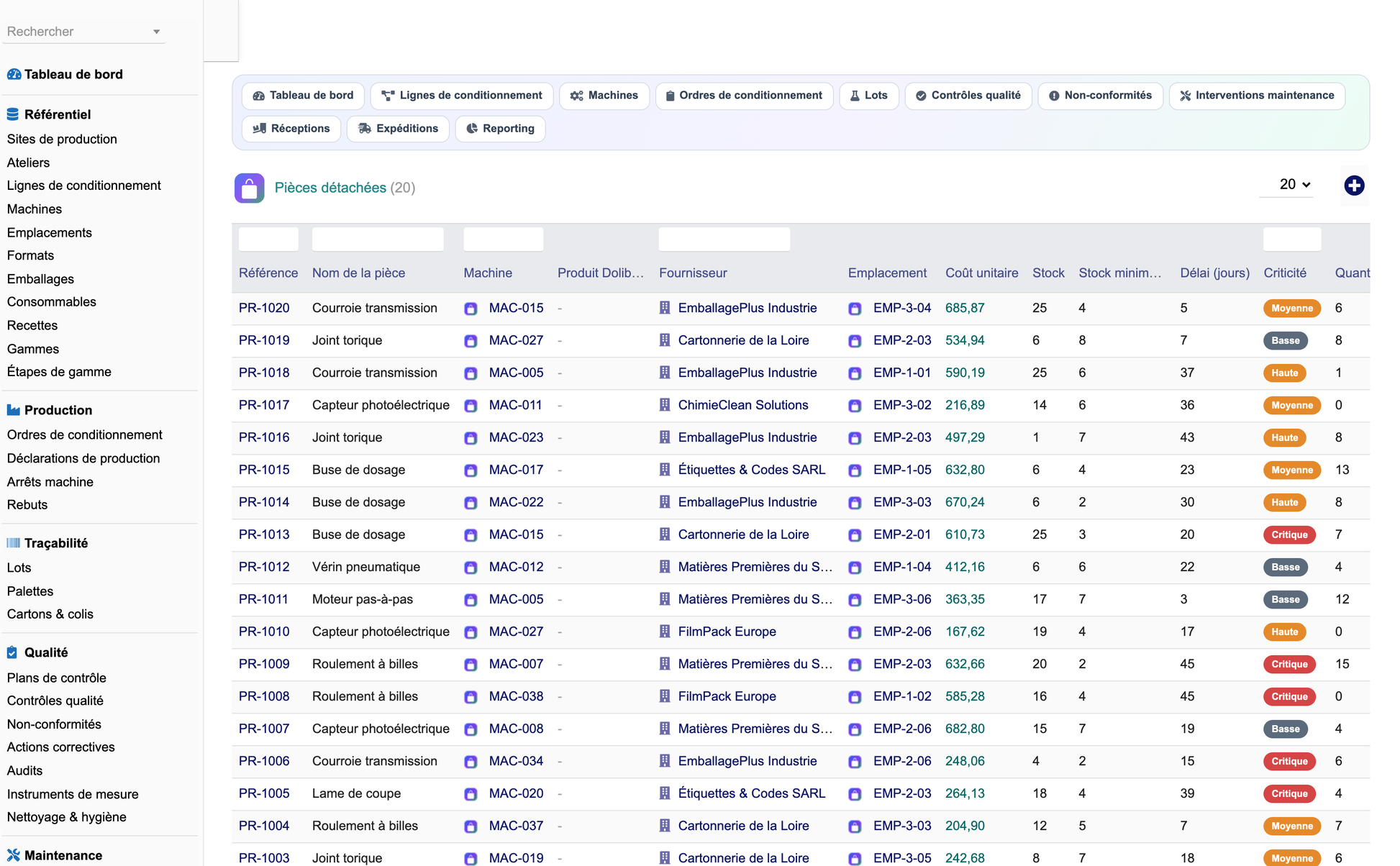The image size is (1400, 866).
Task: Expand the 20 rows-per-page selector
Action: coord(1294,185)
